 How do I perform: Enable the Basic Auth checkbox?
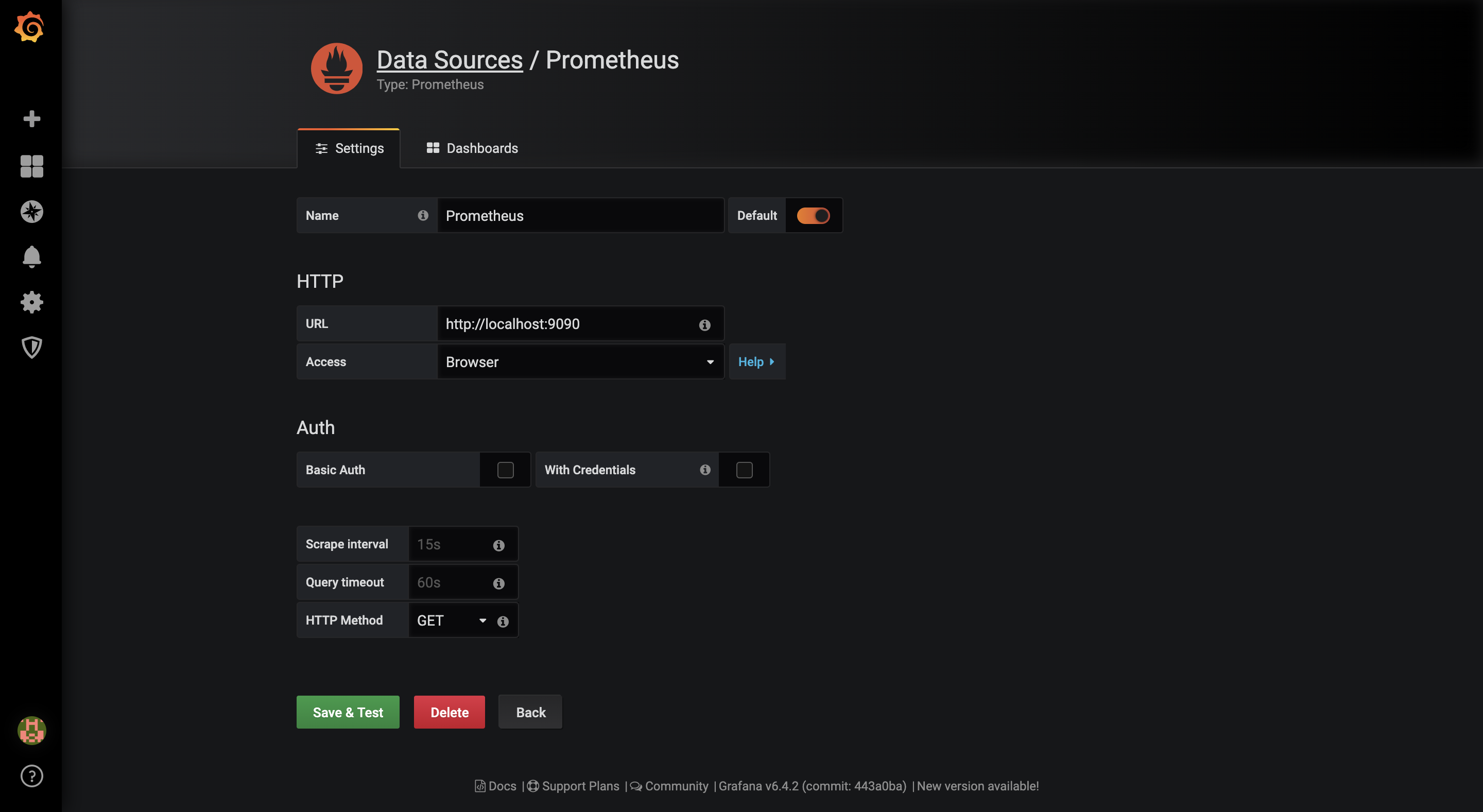pyautogui.click(x=506, y=470)
